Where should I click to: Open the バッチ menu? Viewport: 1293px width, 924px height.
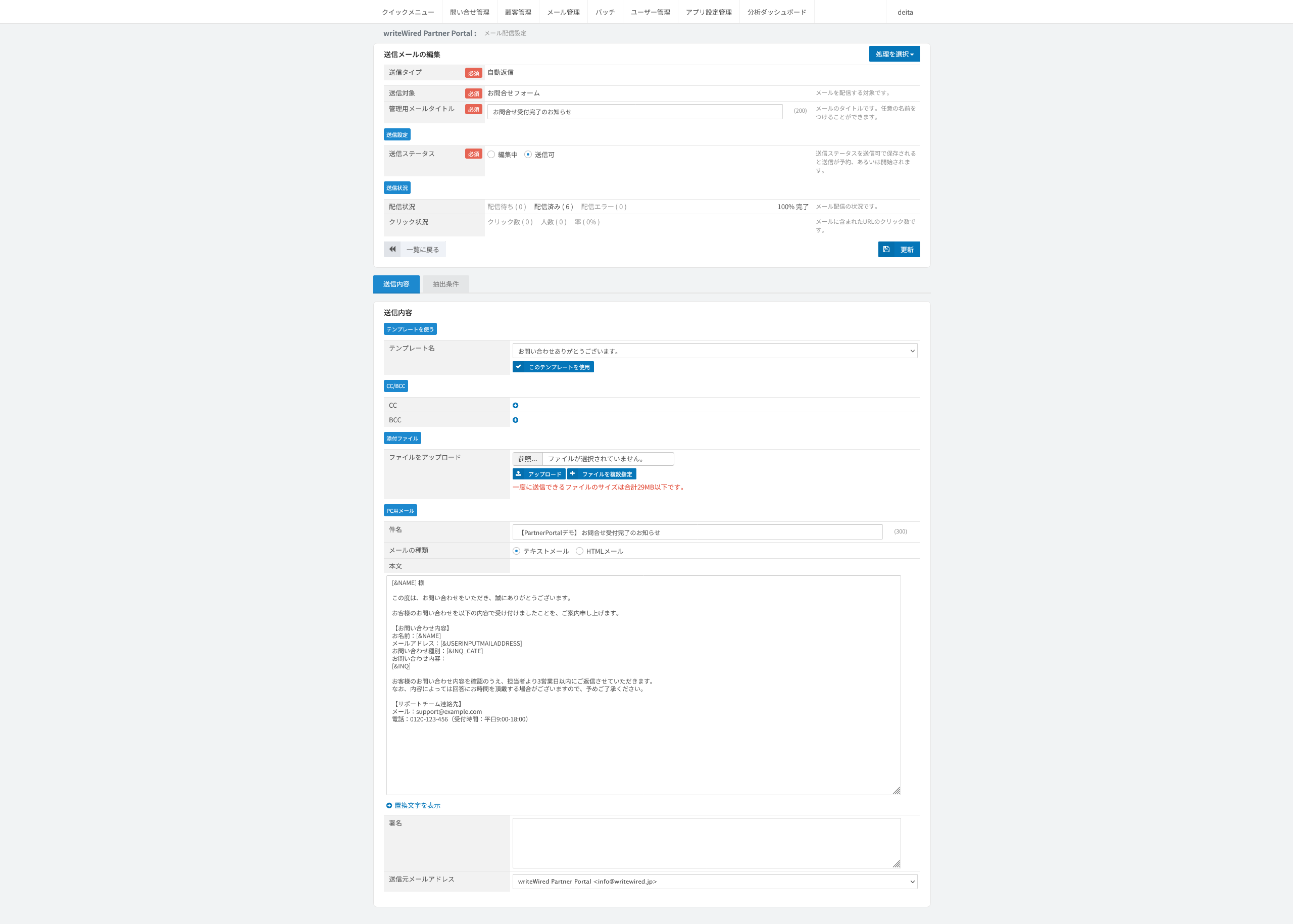(x=605, y=12)
